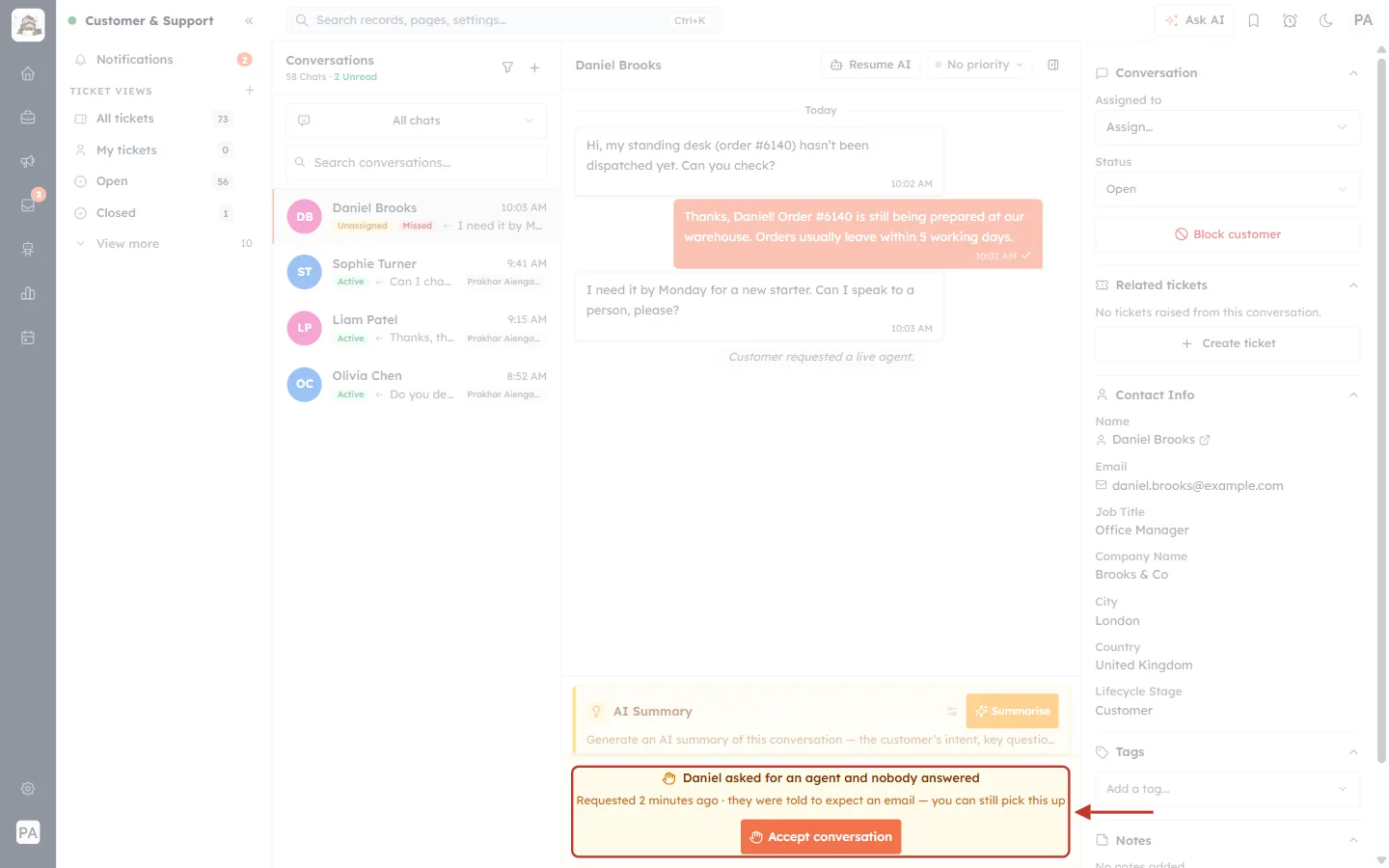Viewport: 1389px width, 868px height.
Task: Open the All chats dropdown
Action: point(416,121)
